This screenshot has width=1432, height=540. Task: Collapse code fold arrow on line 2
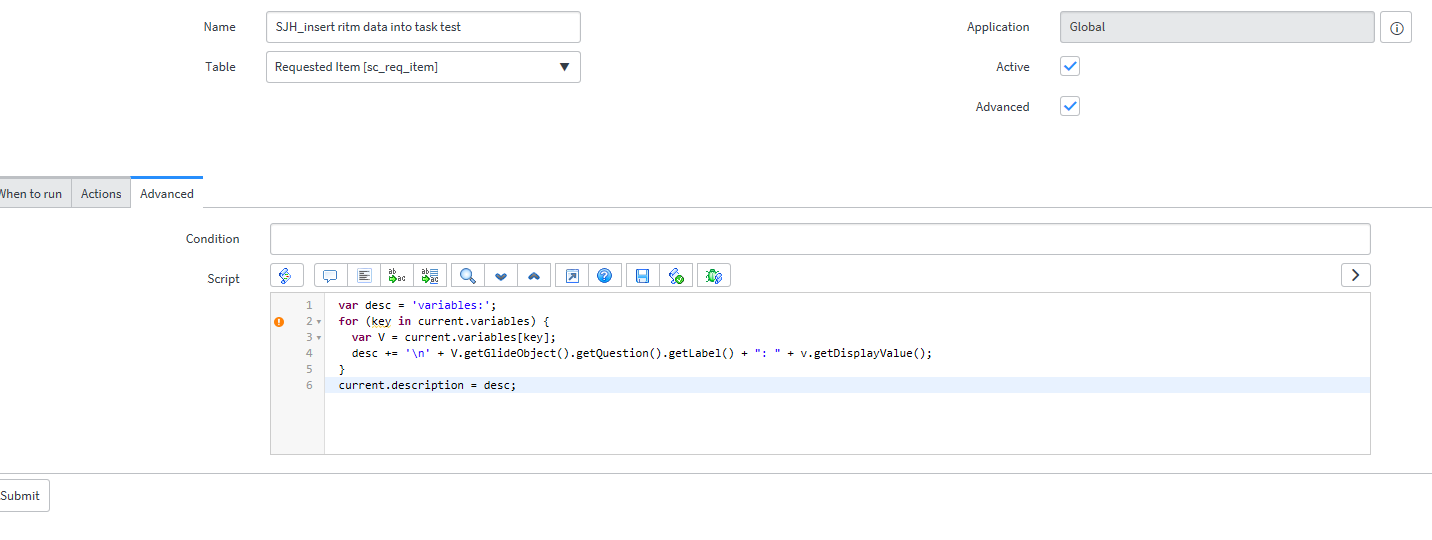319,322
